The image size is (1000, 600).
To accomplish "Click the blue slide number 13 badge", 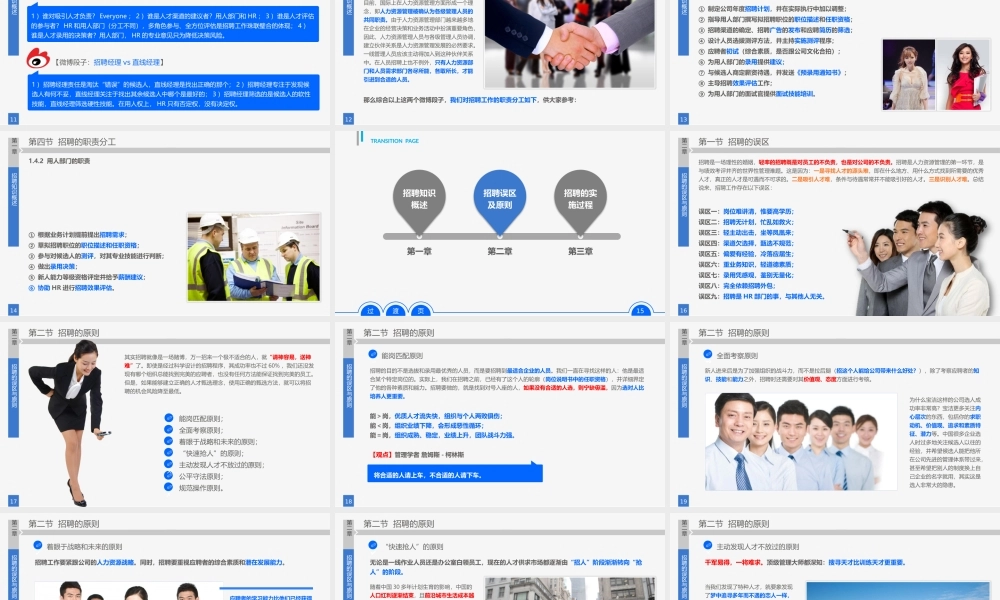I will 683,119.
